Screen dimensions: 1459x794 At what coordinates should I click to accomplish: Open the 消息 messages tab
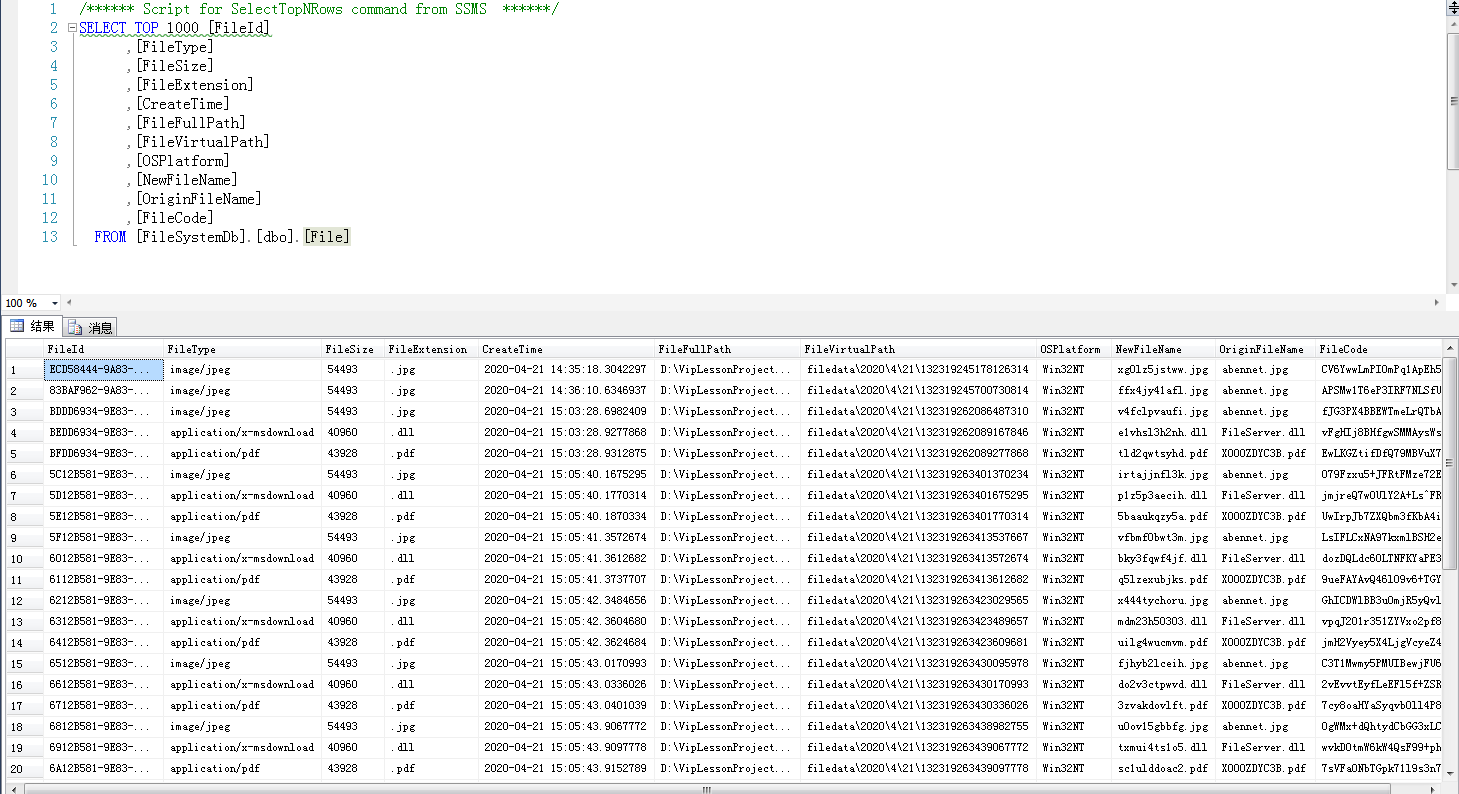(x=91, y=327)
